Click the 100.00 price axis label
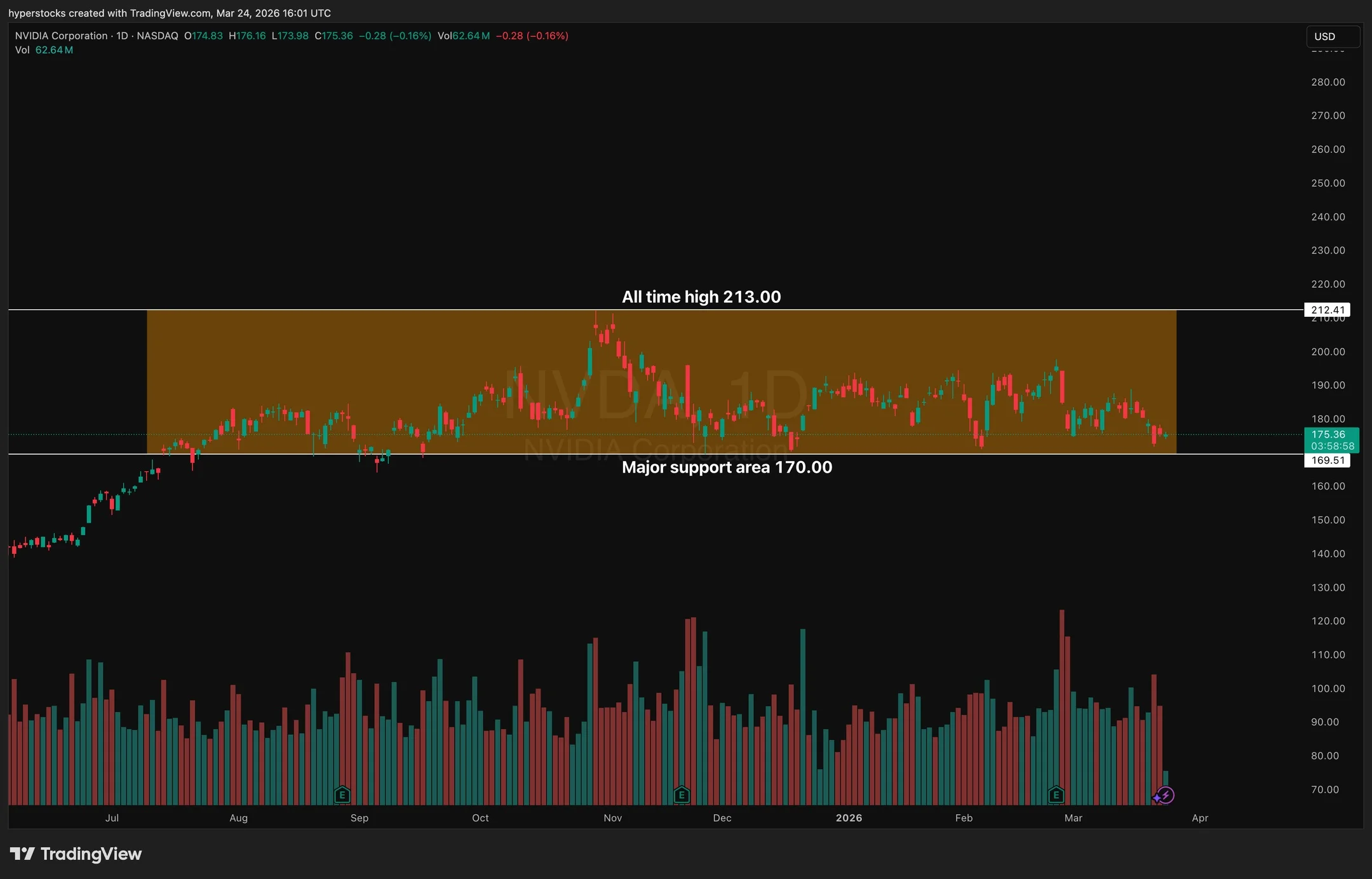 point(1328,688)
